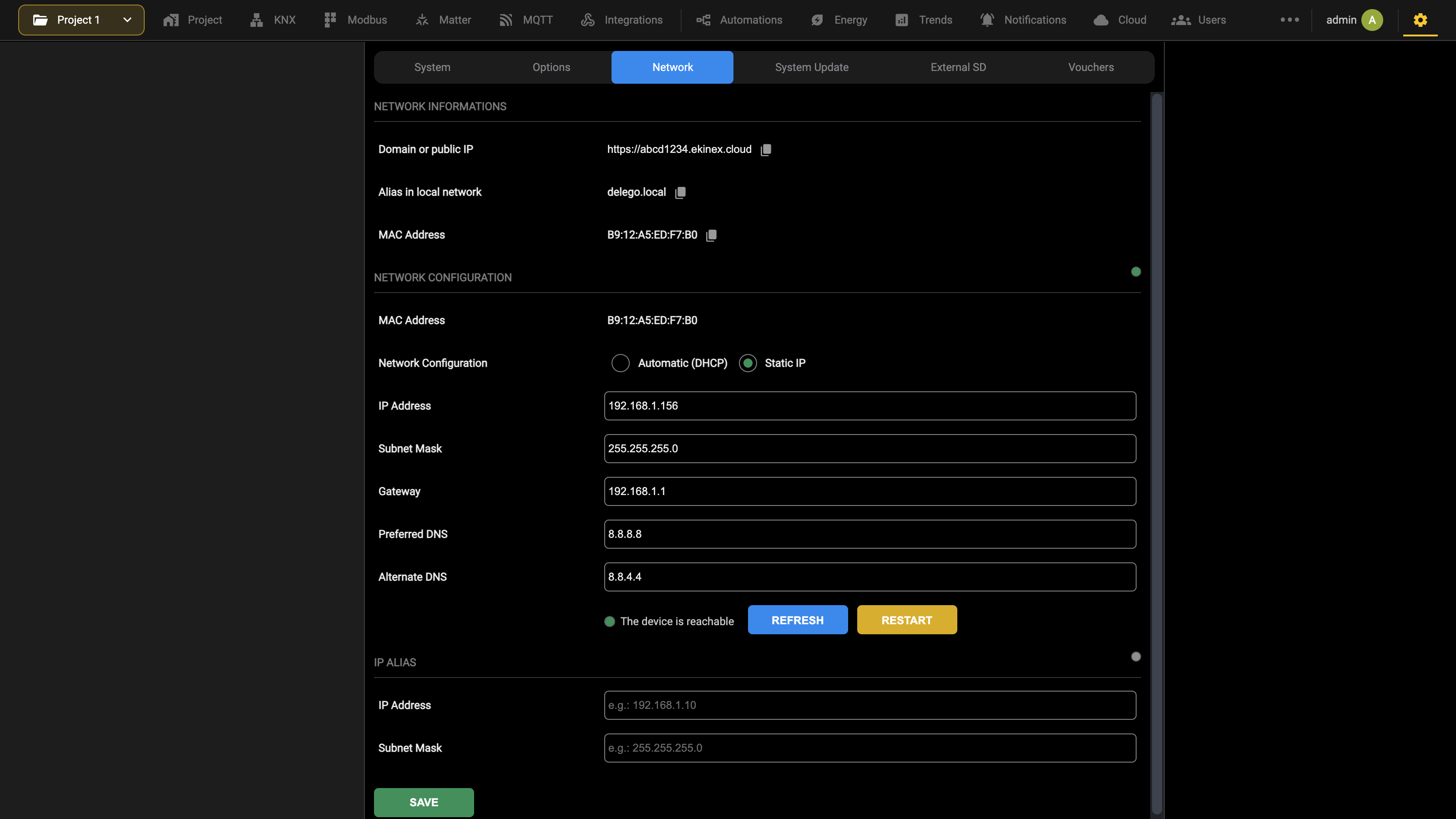1456x819 pixels.
Task: Copy the delego.local alias
Action: tap(681, 193)
